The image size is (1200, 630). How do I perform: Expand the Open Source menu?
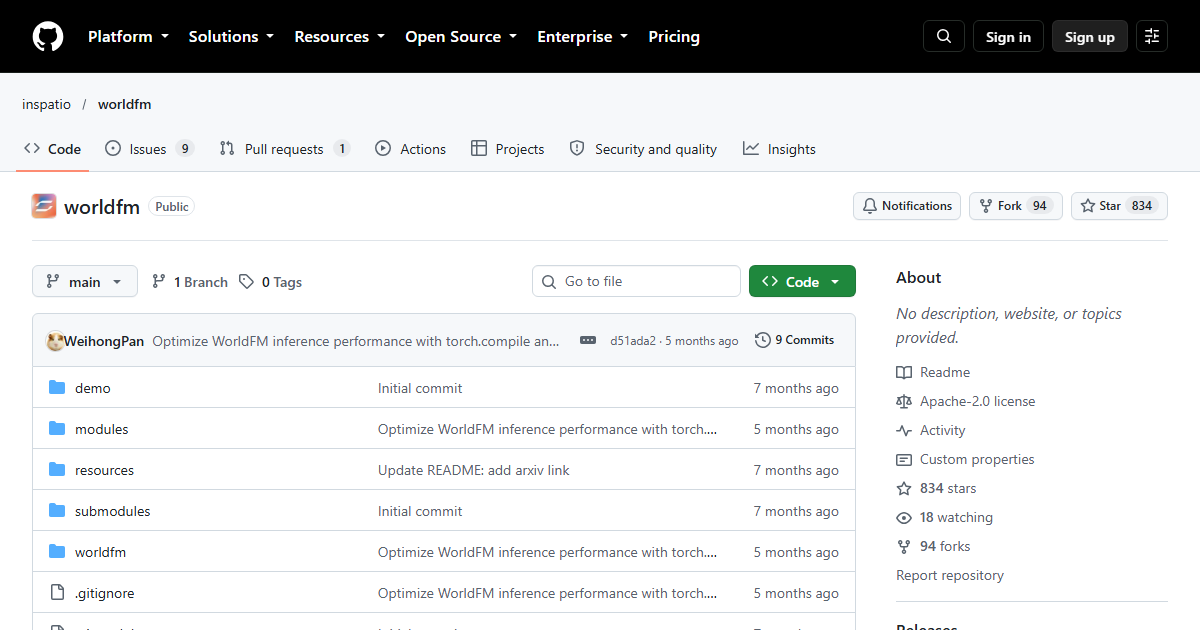(x=461, y=37)
